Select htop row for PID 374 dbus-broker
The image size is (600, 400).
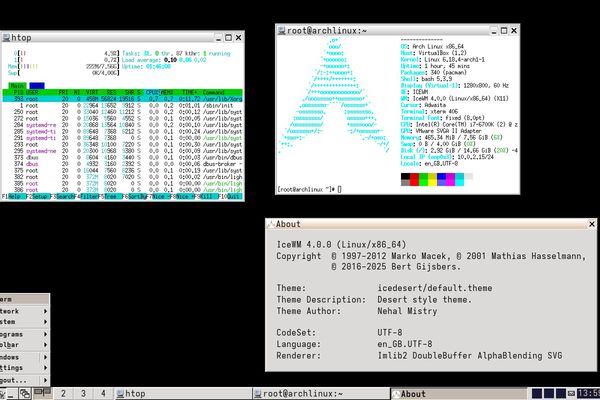122,164
